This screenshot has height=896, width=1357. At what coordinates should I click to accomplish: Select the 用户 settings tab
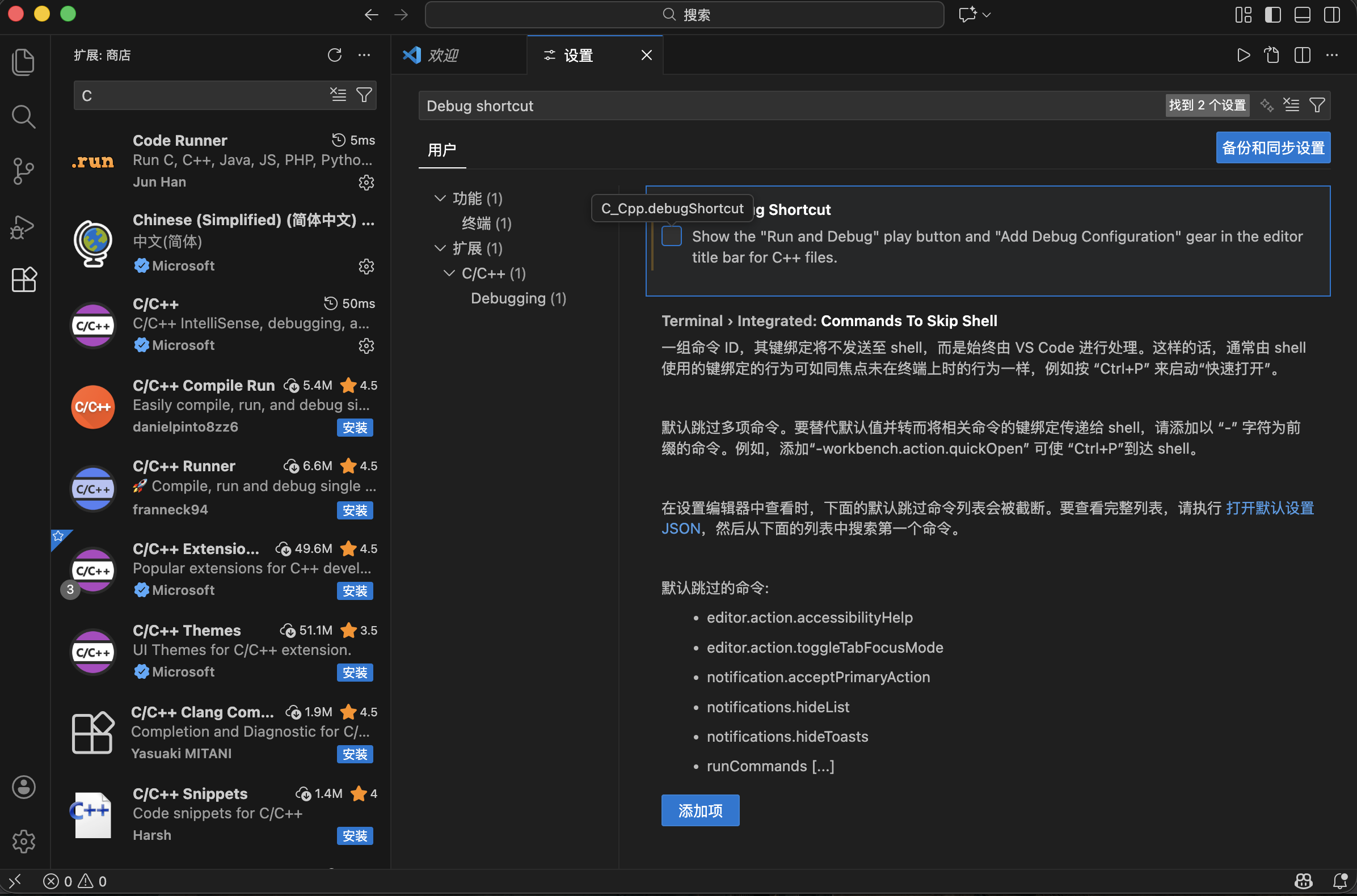(x=442, y=150)
